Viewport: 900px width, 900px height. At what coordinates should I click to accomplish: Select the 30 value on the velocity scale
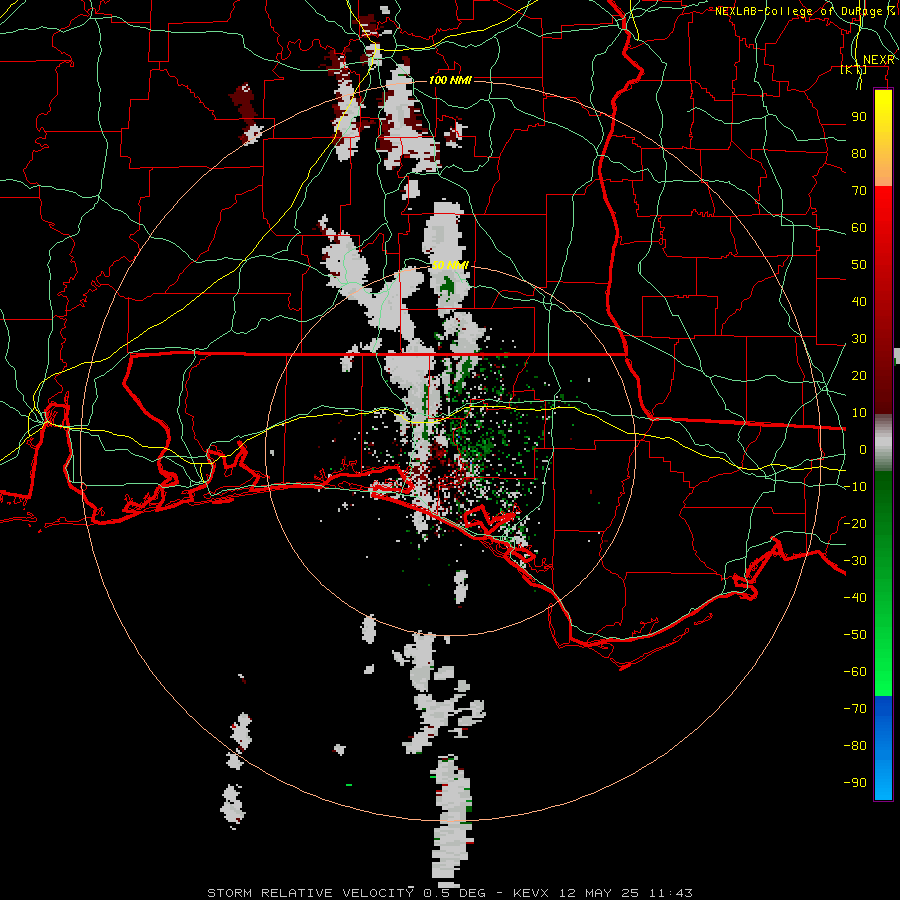point(859,339)
